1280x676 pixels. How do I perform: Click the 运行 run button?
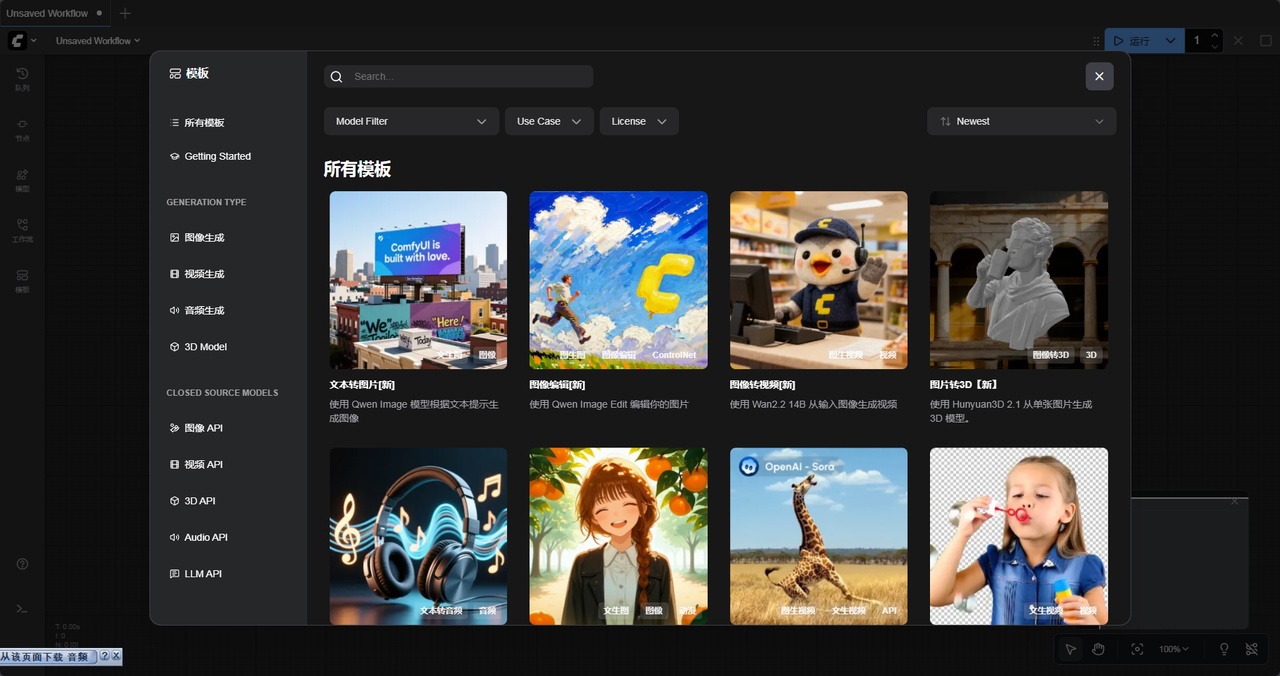pyautogui.click(x=1132, y=41)
